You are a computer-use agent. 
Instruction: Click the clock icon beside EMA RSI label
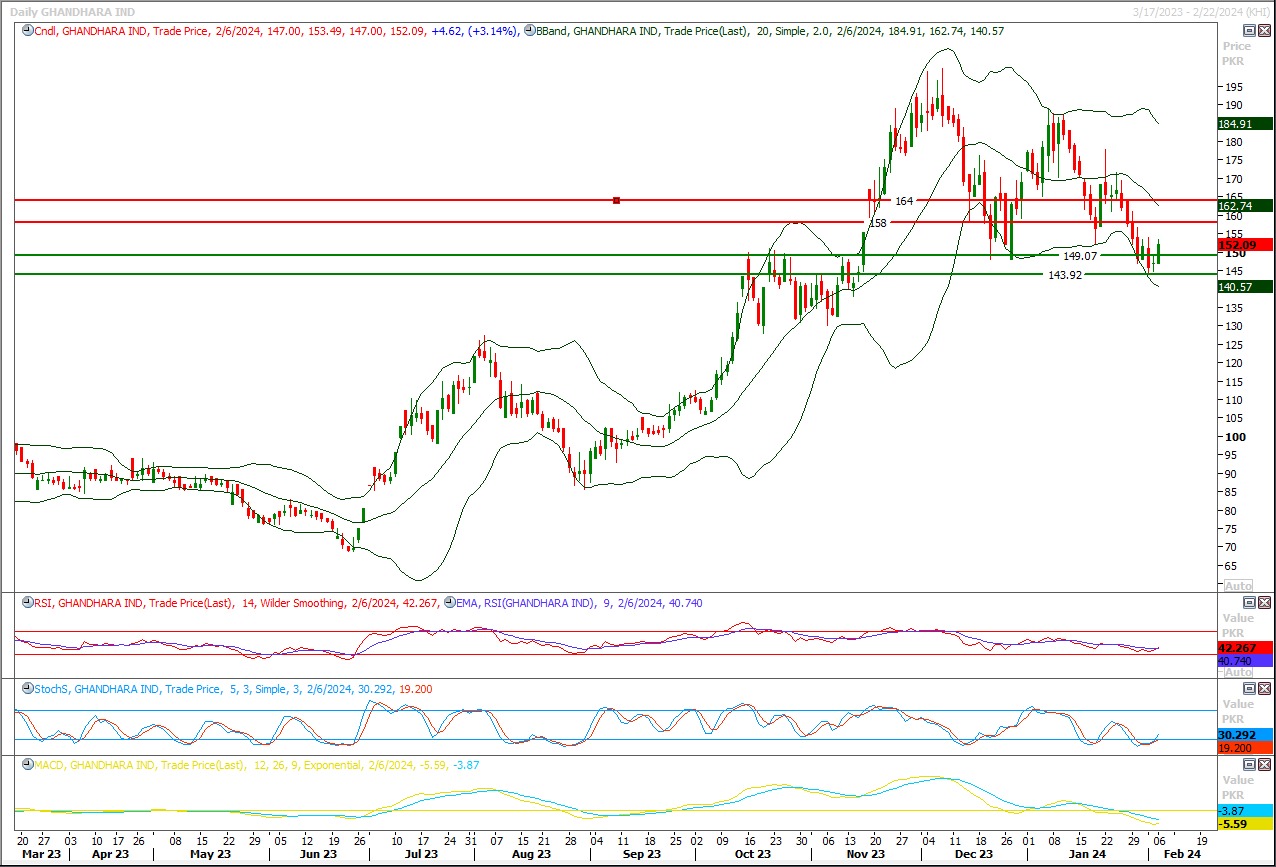[x=449, y=603]
